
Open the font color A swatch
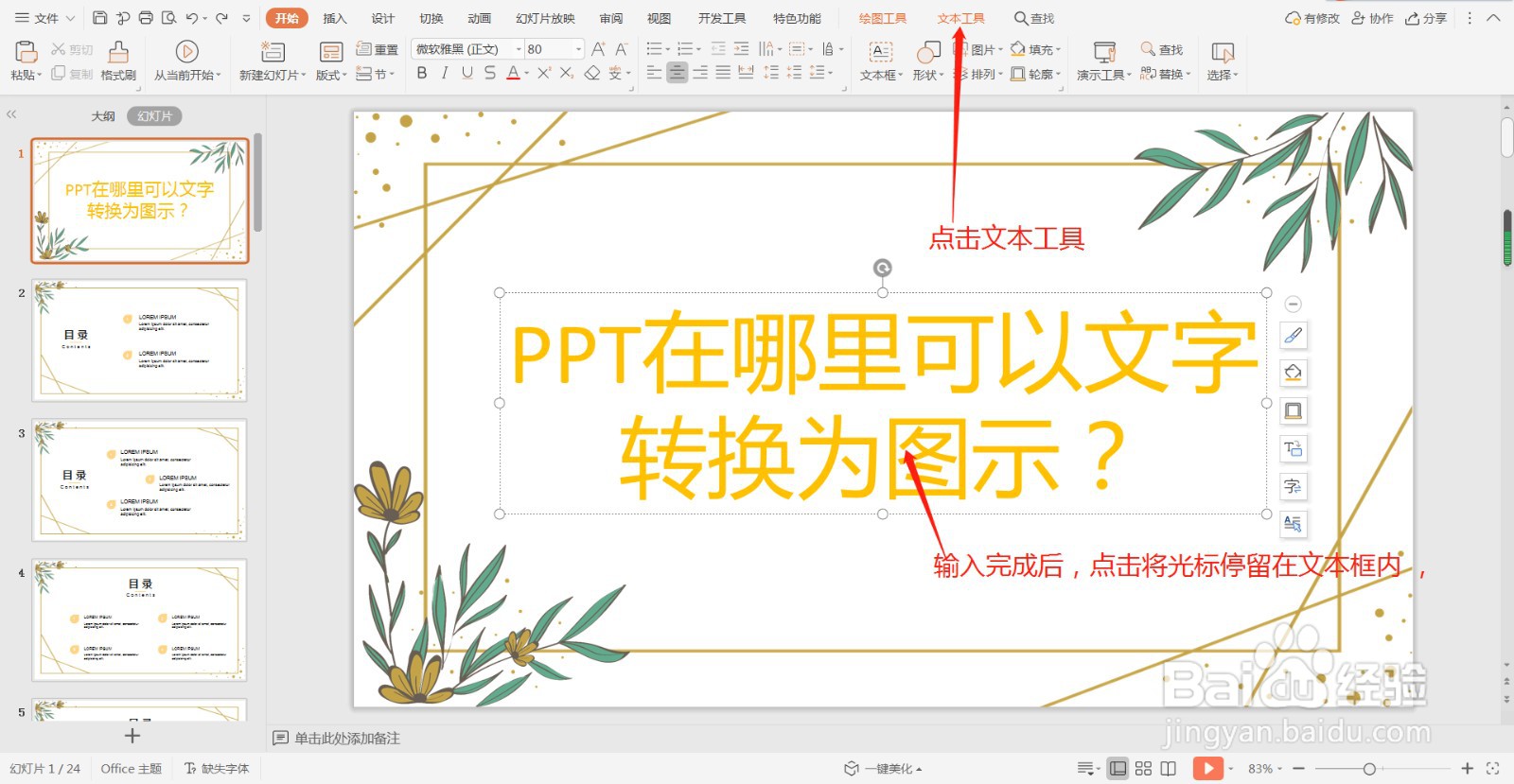(512, 73)
